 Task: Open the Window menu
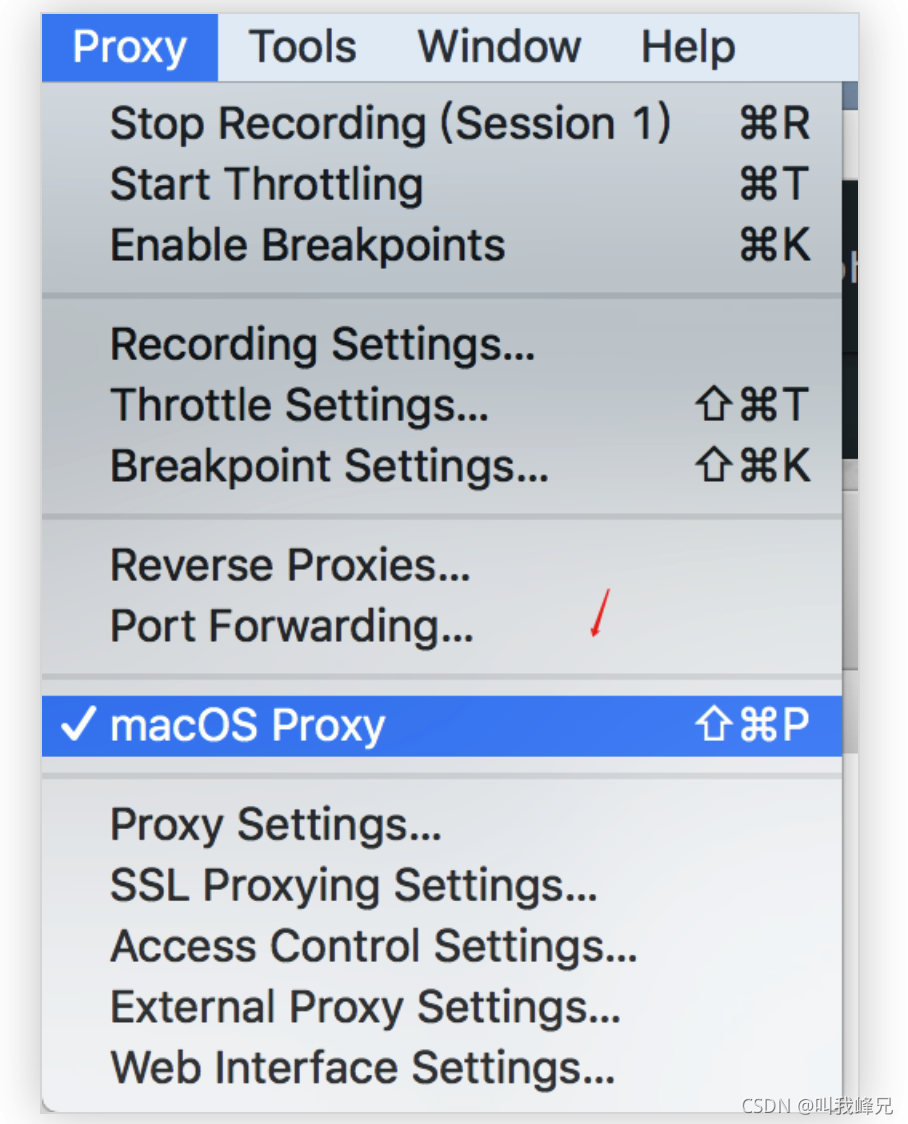point(499,47)
